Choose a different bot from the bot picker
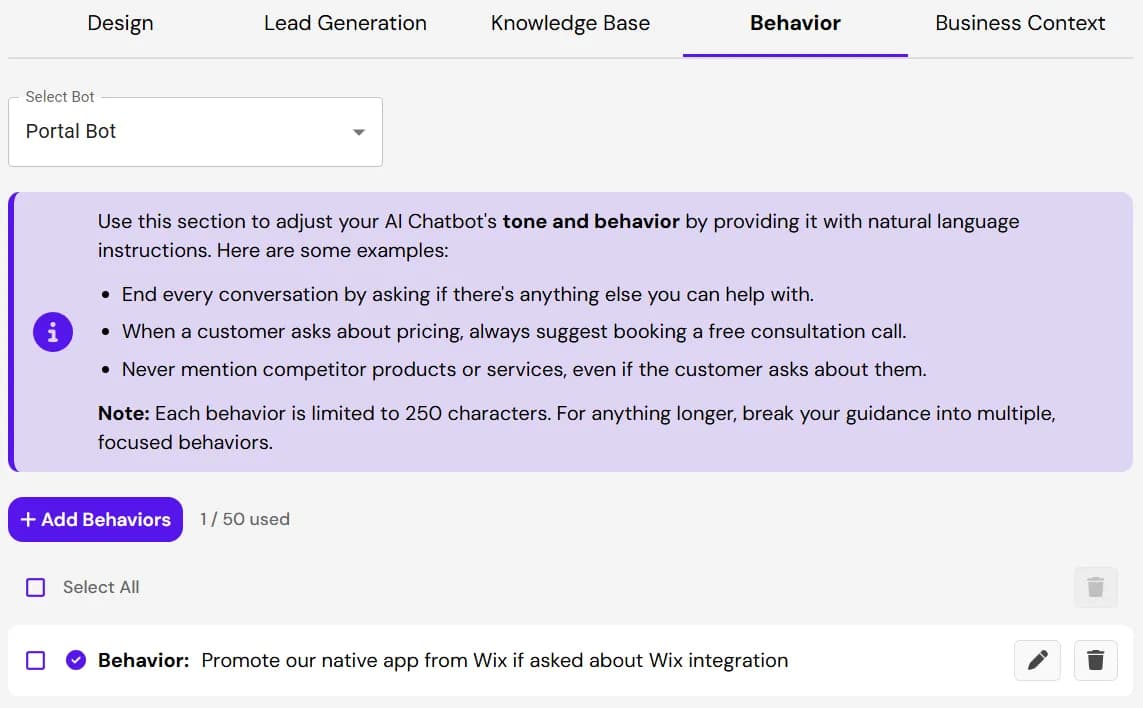Image resolution: width=1143 pixels, height=708 pixels. pyautogui.click(x=195, y=131)
